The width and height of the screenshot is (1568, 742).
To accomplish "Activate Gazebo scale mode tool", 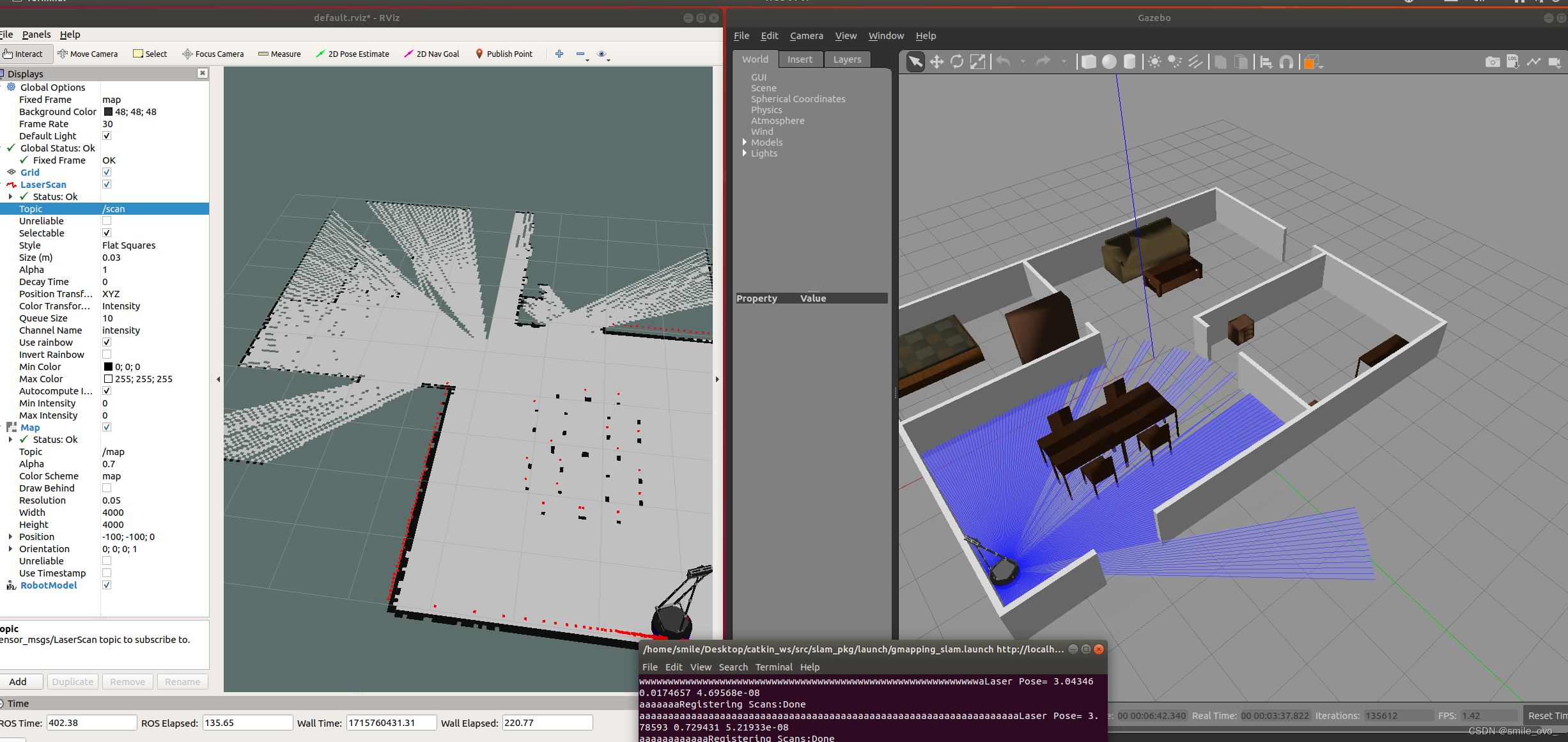I will (977, 62).
